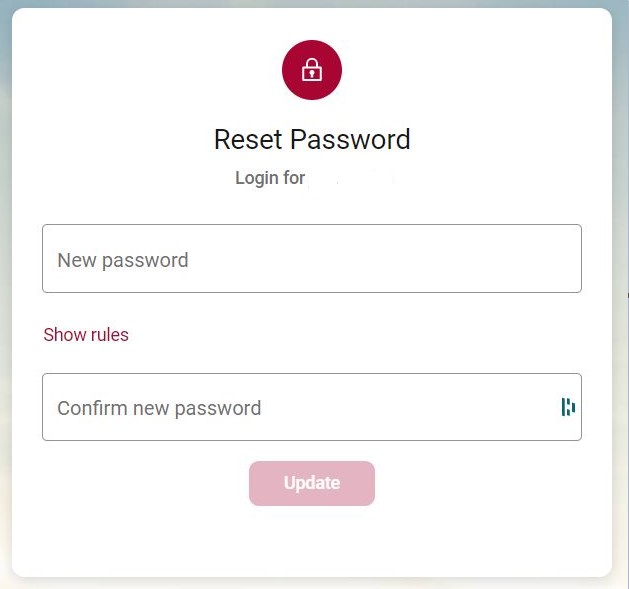Viewport: 629px width, 589px height.
Task: Click the hidden username area after "Login for"
Action: tap(351, 179)
